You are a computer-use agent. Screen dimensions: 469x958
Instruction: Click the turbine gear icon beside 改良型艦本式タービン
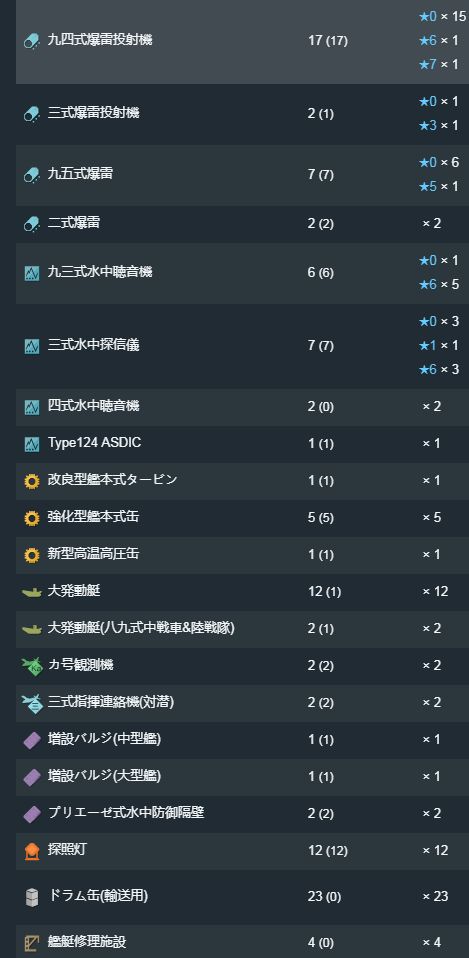32,481
